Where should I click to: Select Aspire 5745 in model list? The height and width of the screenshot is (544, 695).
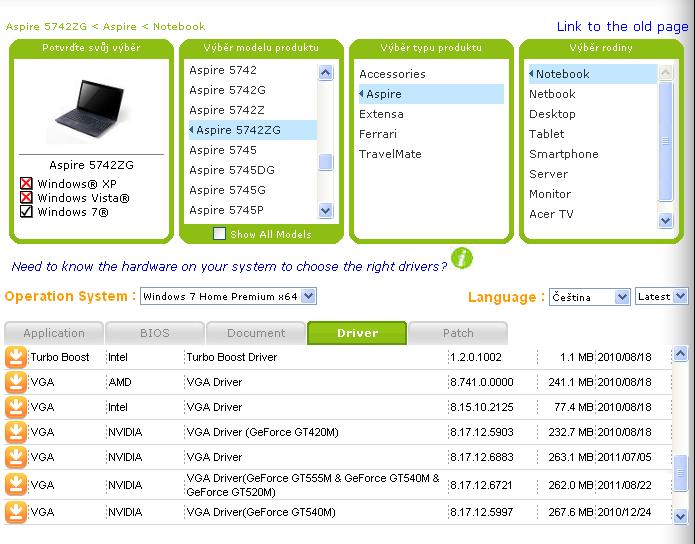pyautogui.click(x=223, y=150)
